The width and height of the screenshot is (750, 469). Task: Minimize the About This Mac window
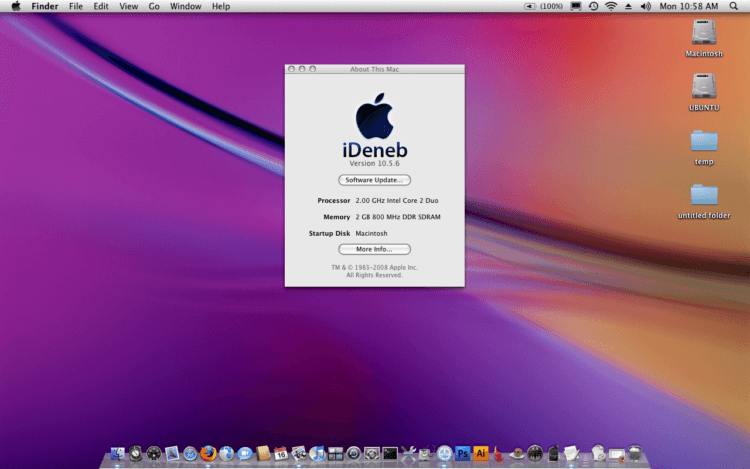[302, 69]
